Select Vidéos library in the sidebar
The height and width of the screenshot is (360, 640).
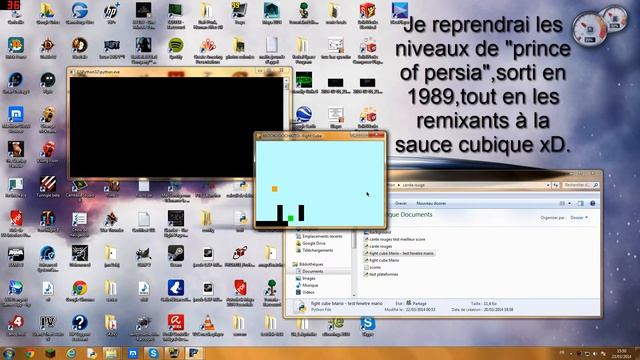(309, 292)
